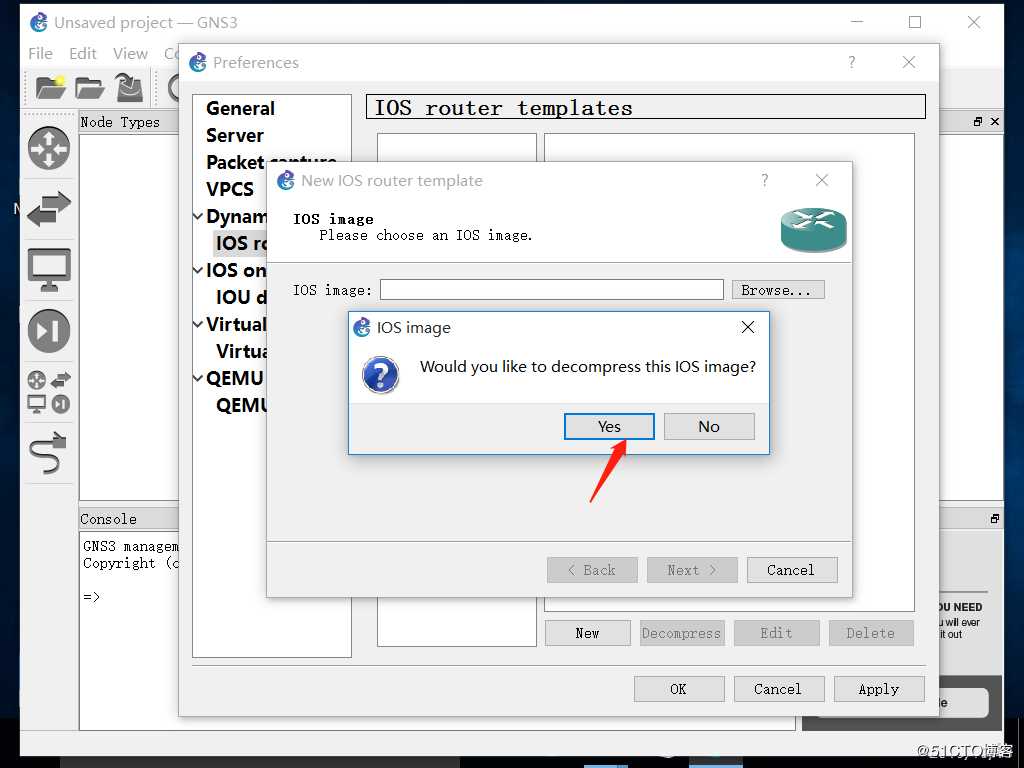
Task: Select the QEMU VMs preferences item
Action: click(240, 405)
